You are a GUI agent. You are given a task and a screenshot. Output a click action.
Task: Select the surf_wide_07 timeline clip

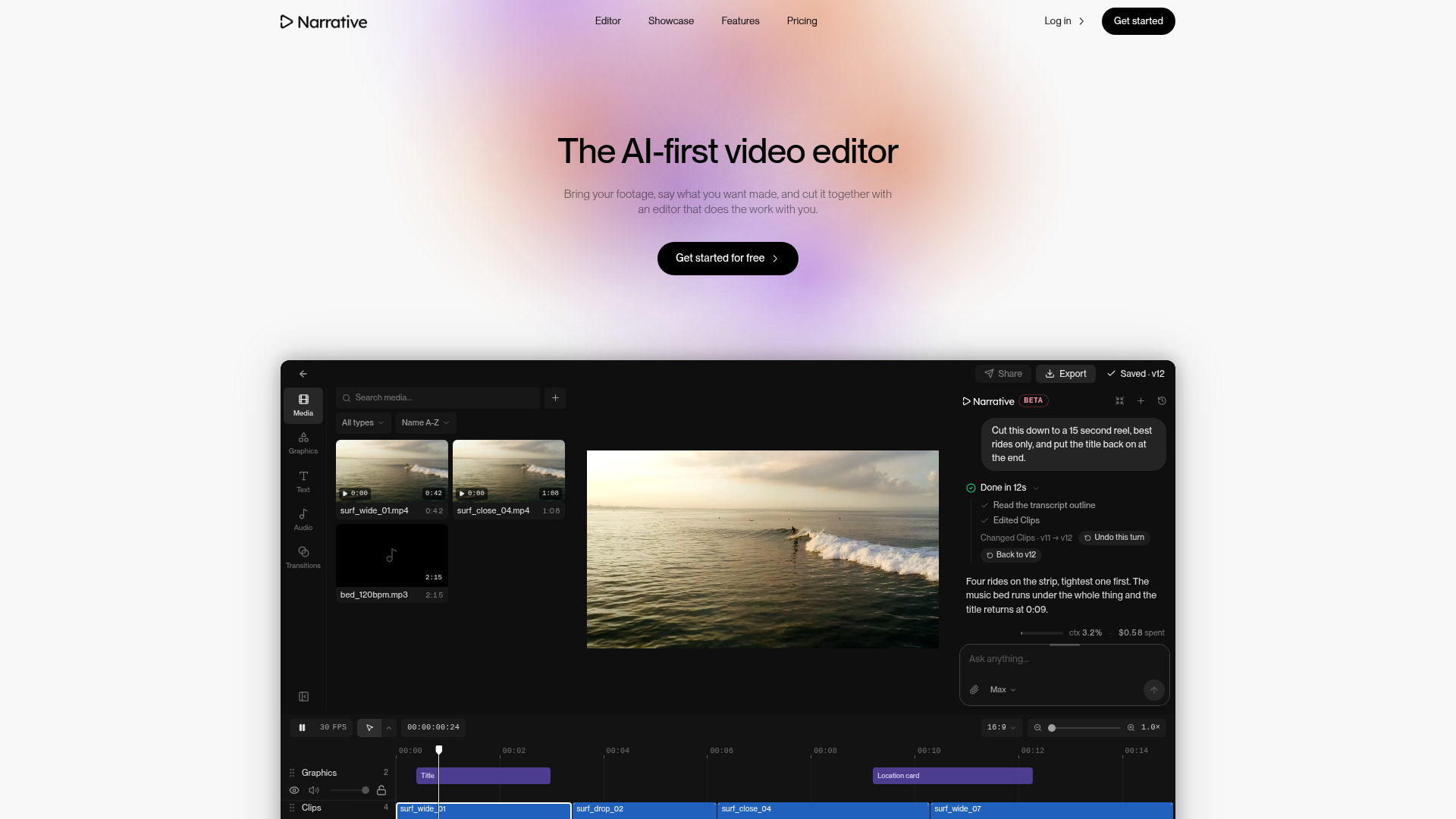coord(1052,811)
